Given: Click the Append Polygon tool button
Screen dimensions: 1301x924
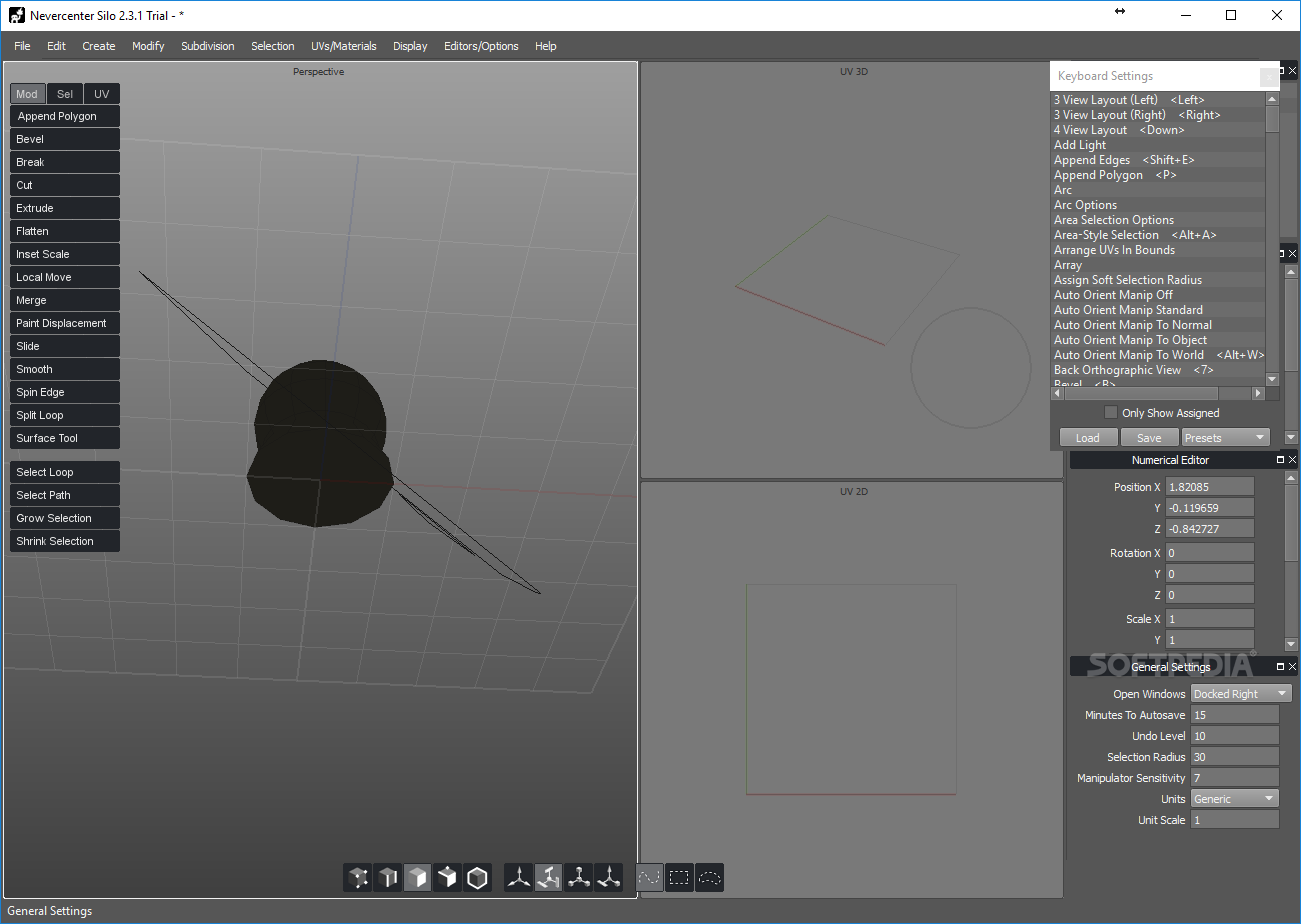Looking at the screenshot, I should pos(65,117).
